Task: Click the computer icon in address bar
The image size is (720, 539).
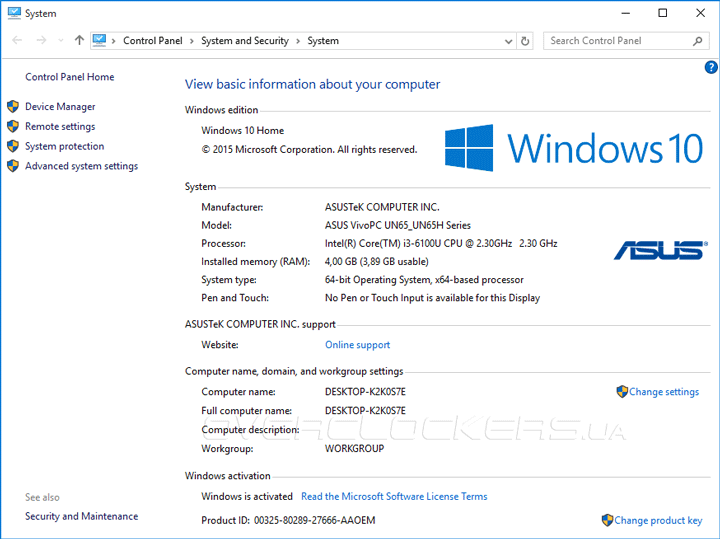Action: pos(99,40)
